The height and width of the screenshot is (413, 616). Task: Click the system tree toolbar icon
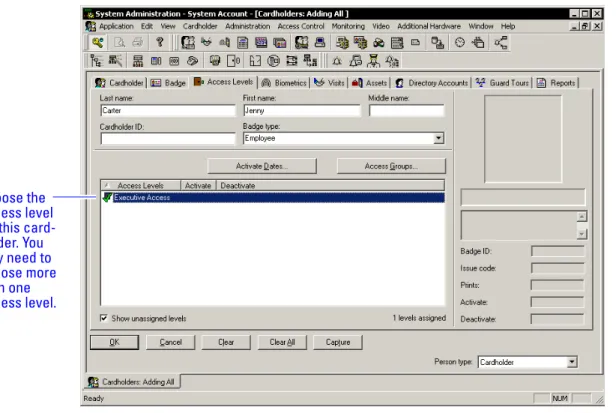point(96,61)
